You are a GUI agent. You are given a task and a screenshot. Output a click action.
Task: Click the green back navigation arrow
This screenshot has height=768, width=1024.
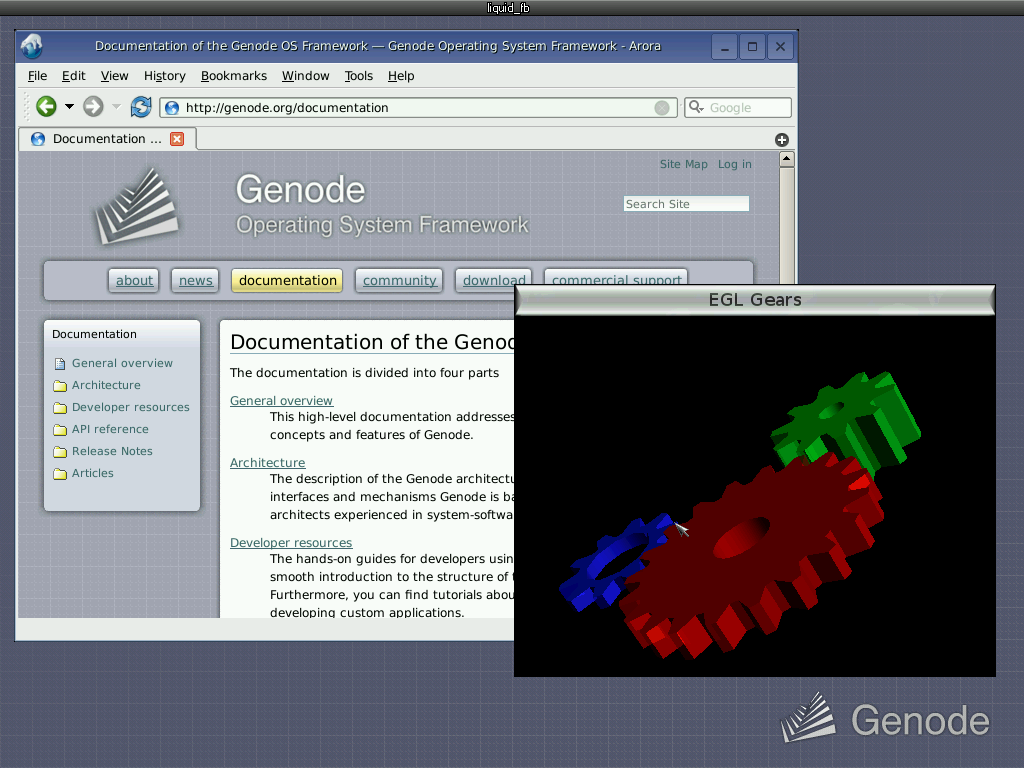click(x=46, y=106)
